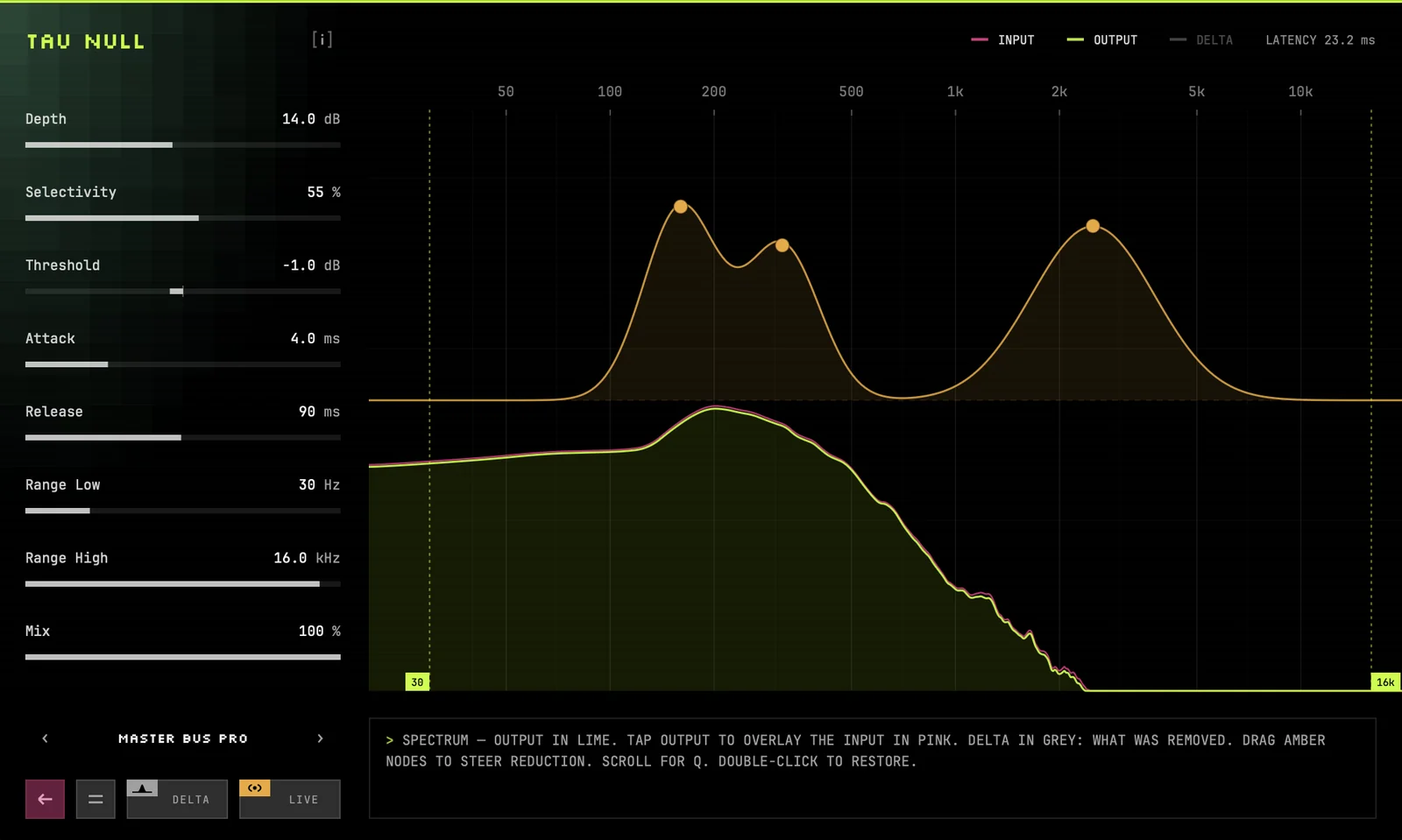Viewport: 1402px width, 840px height.
Task: Open the two-line menu icon button
Action: click(x=96, y=799)
